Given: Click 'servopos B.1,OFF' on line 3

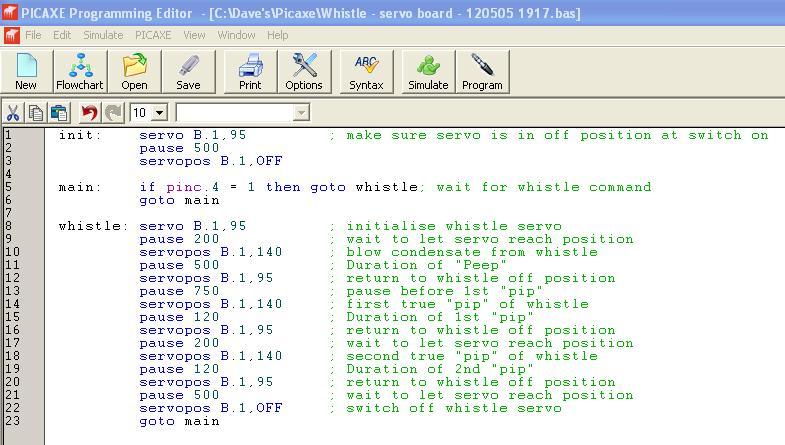Looking at the screenshot, I should click(x=211, y=161).
